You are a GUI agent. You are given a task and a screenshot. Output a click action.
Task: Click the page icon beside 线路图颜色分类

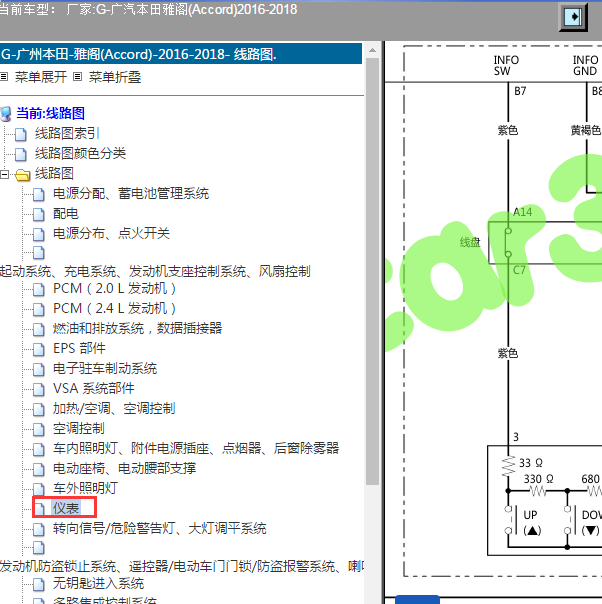pyautogui.click(x=20, y=154)
